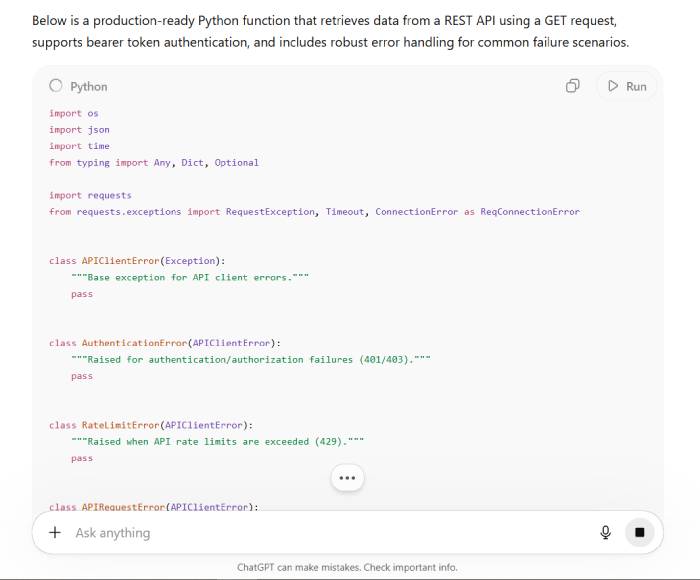Click 'class APIRequestError' definition line
This screenshot has width=700, height=580.
pos(154,507)
